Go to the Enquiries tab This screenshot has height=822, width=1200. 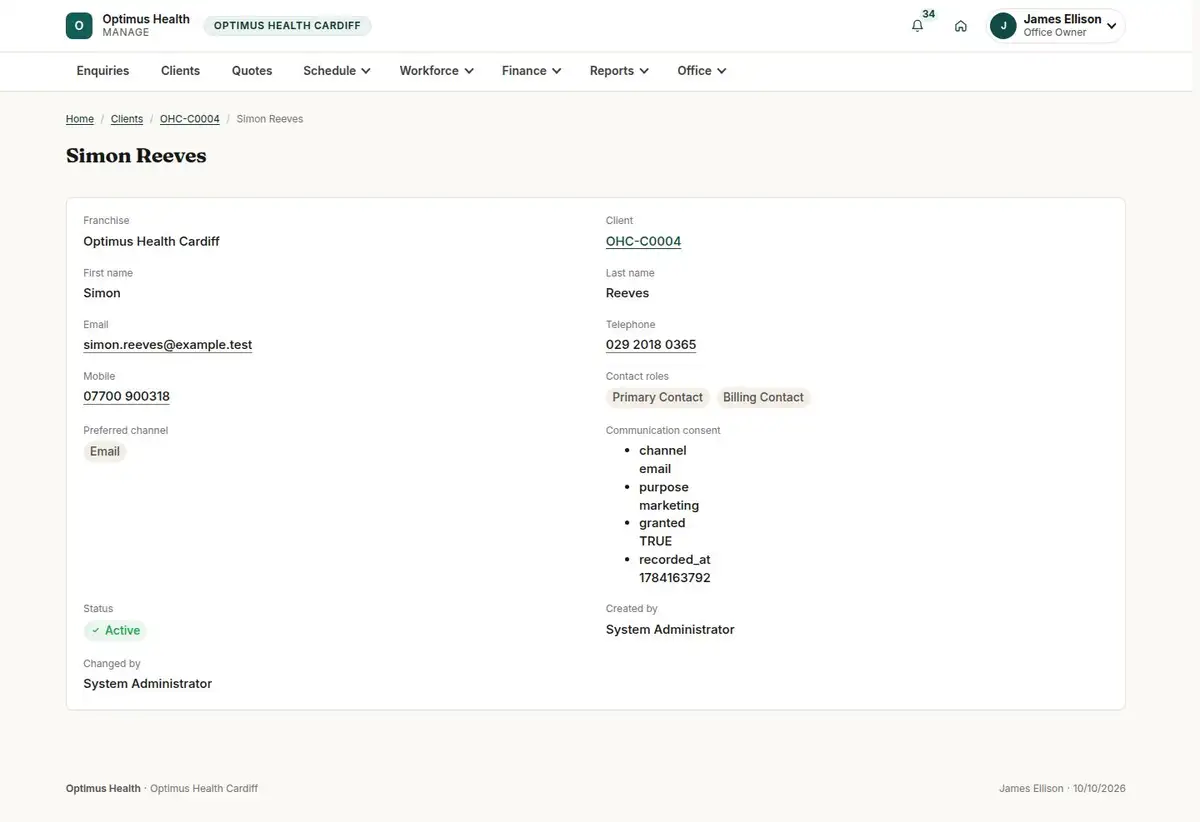[x=103, y=71]
